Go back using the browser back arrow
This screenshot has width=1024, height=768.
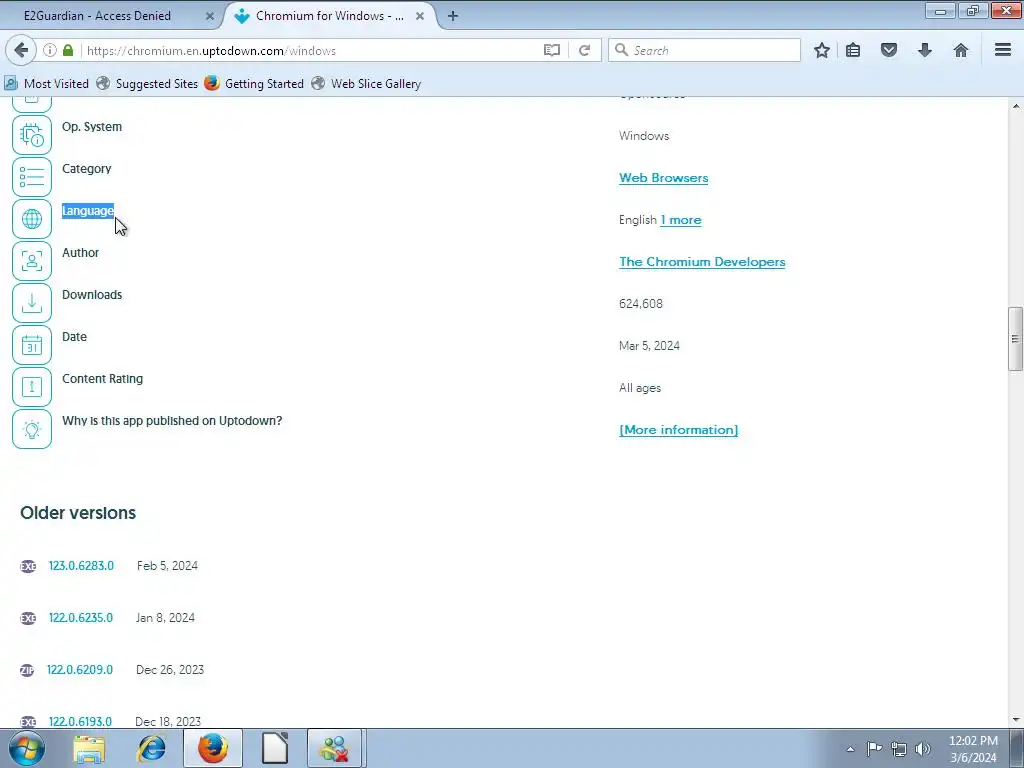click(x=21, y=50)
